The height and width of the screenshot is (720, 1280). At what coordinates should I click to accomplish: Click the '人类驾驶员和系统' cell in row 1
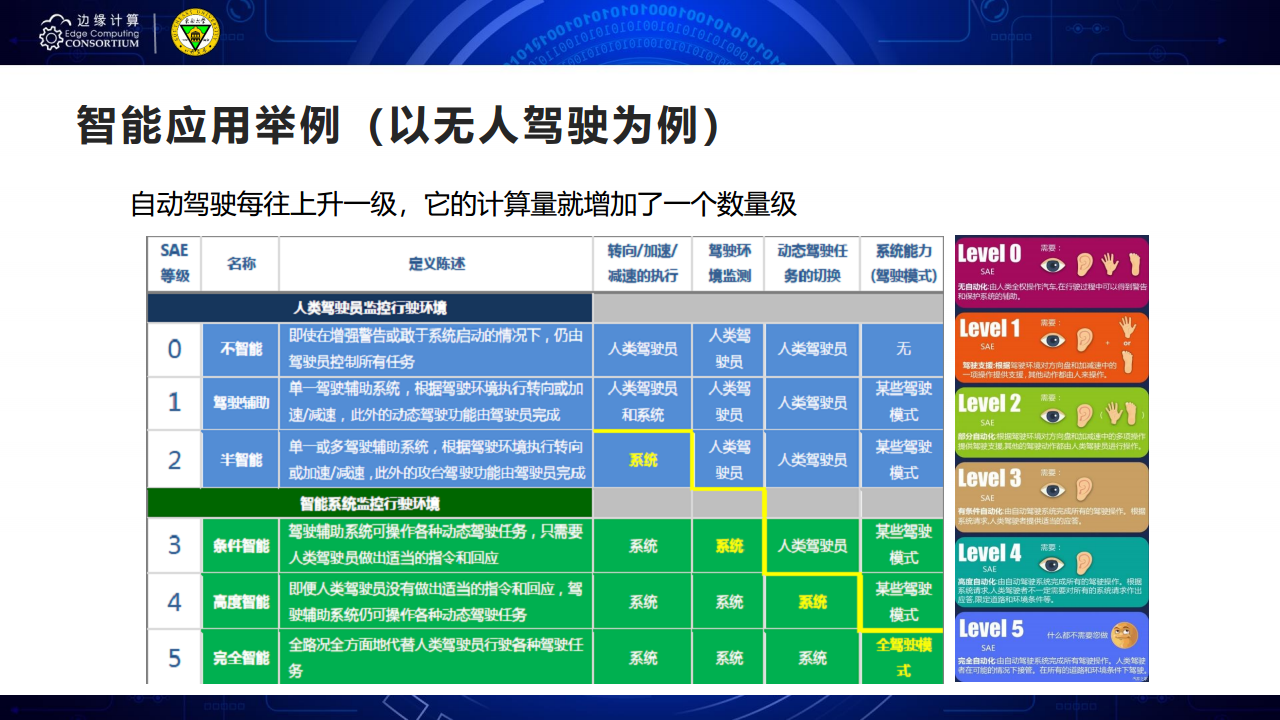(x=642, y=402)
